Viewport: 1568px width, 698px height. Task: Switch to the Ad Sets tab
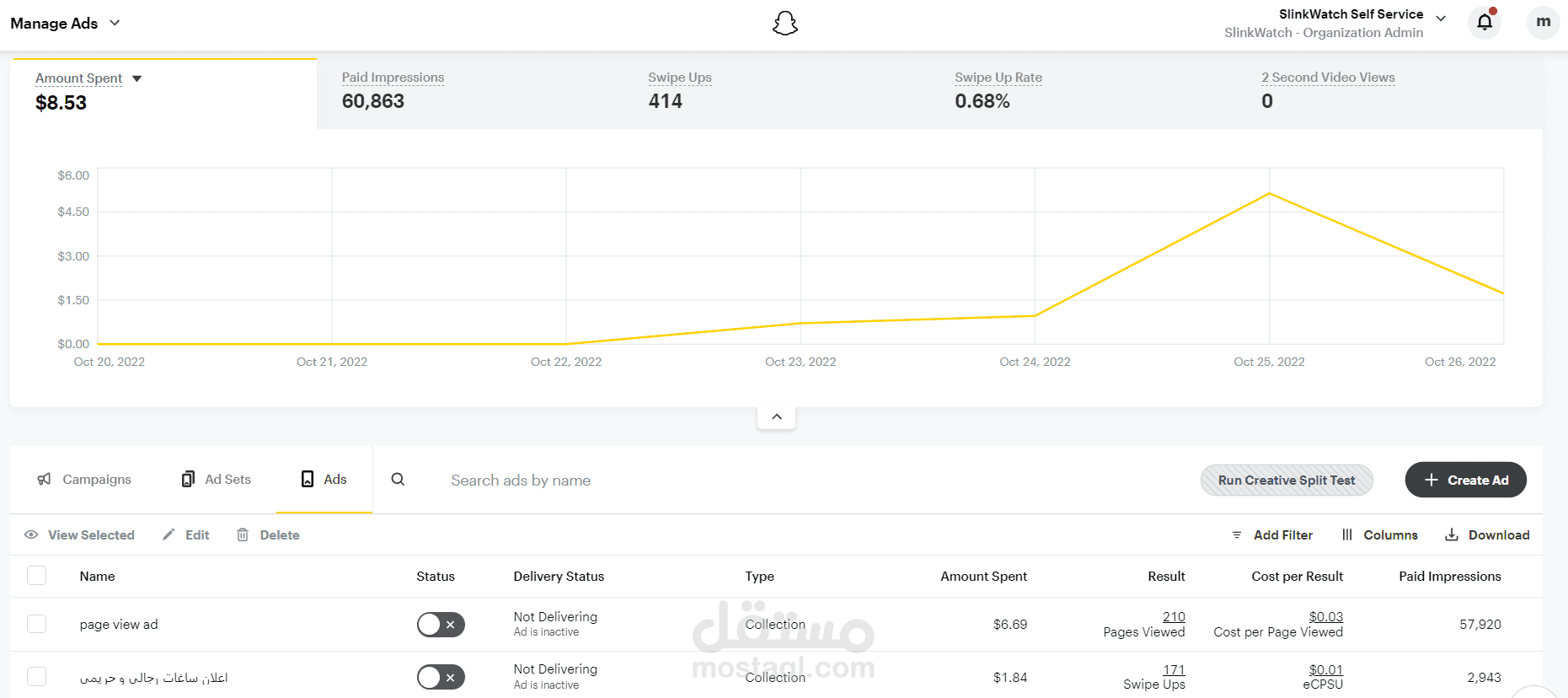point(217,479)
